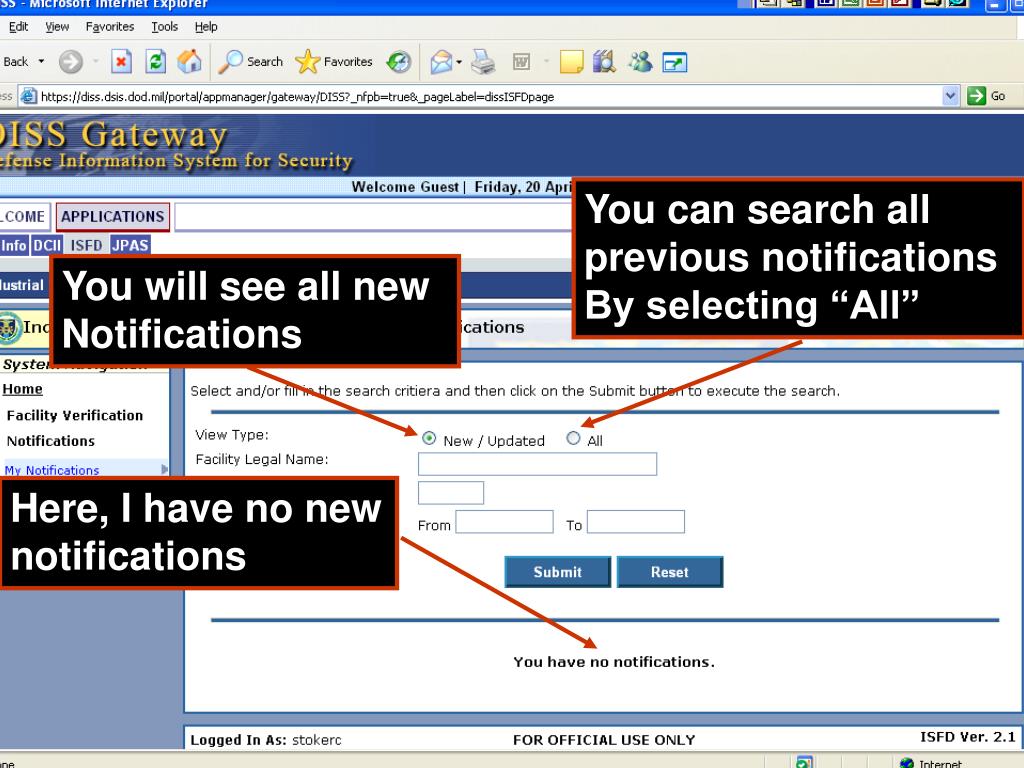Click the Reset button
This screenshot has width=1024, height=768.
coord(669,572)
